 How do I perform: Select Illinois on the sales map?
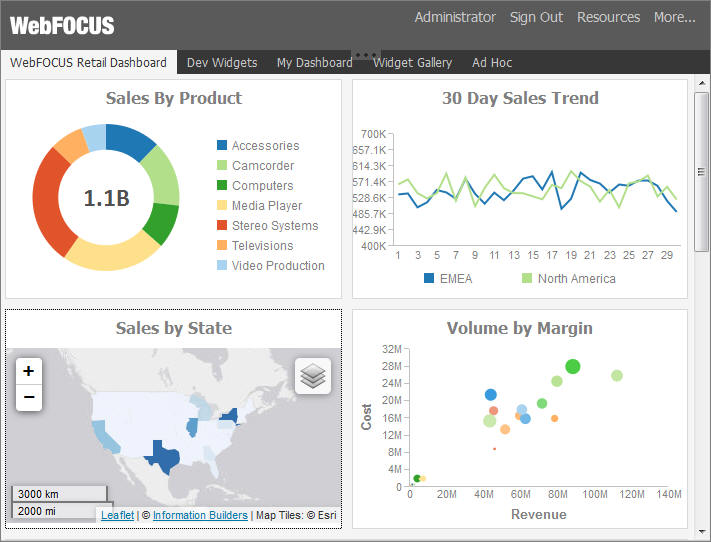coord(192,427)
